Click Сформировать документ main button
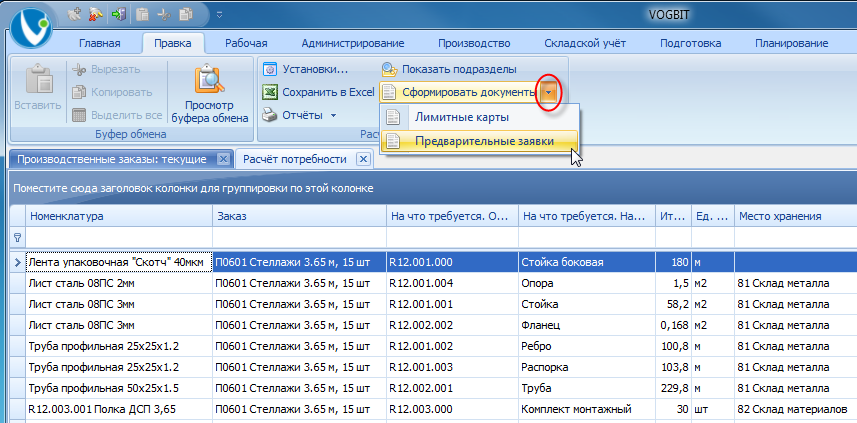Viewport: 857px width, 423px height. pos(459,92)
